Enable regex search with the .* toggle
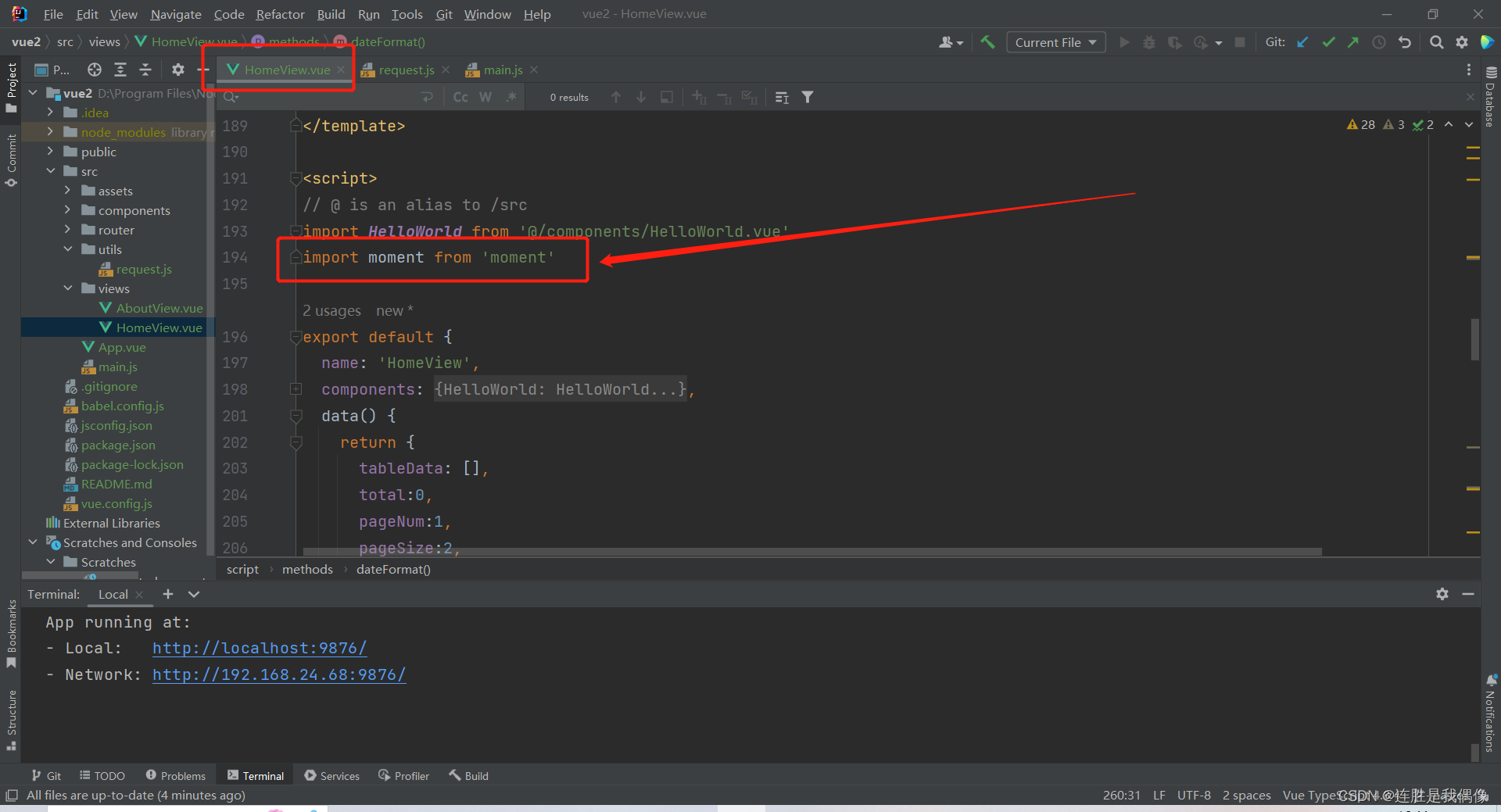Image resolution: width=1501 pixels, height=812 pixels. (510, 97)
